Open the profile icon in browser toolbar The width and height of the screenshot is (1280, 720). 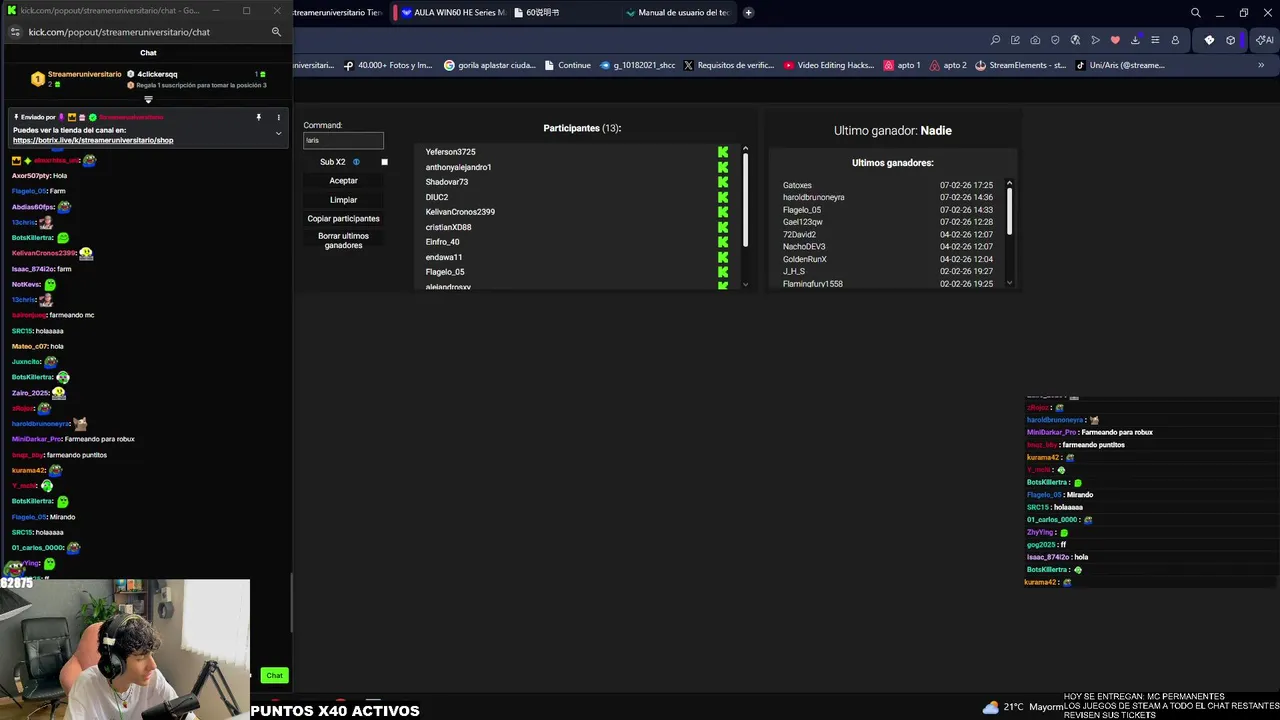click(1175, 40)
